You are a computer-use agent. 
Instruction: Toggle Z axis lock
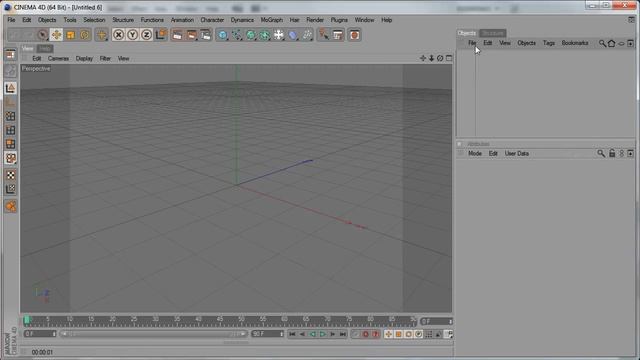tap(146, 35)
